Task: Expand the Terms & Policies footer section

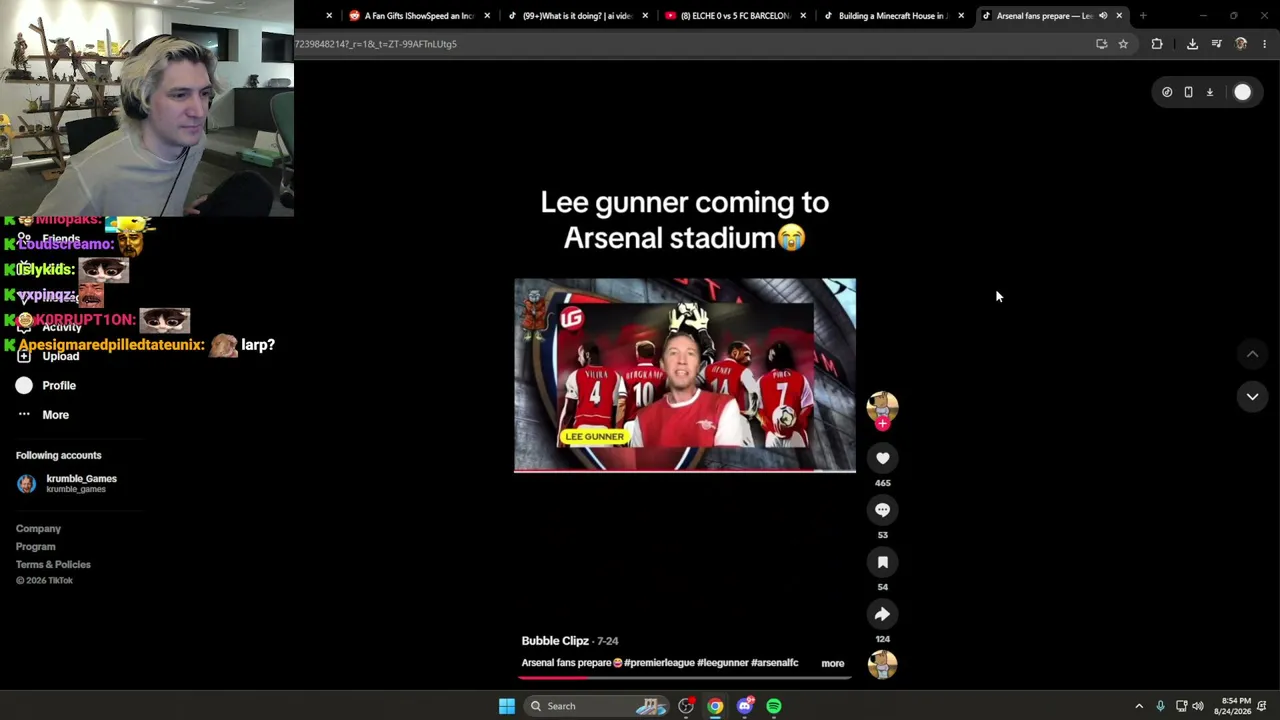Action: pyautogui.click(x=53, y=565)
